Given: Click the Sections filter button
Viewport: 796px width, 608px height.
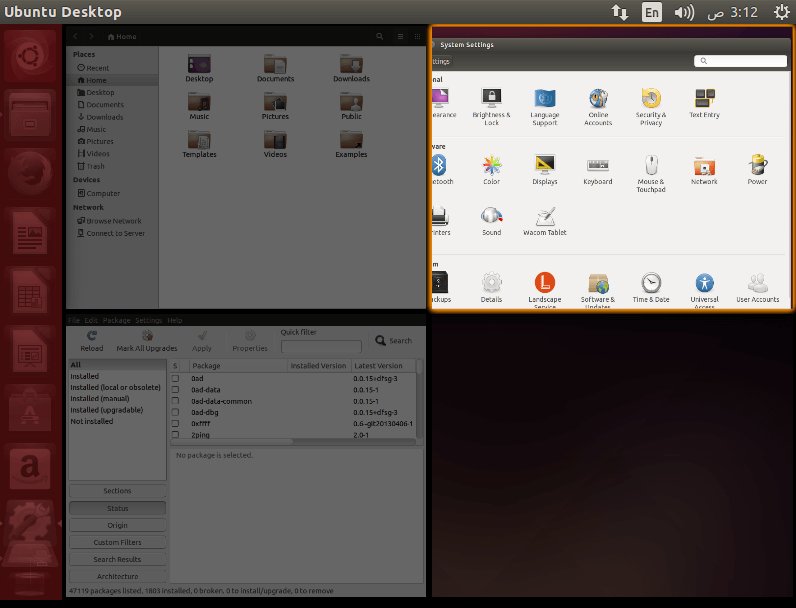Looking at the screenshot, I should click(x=117, y=491).
